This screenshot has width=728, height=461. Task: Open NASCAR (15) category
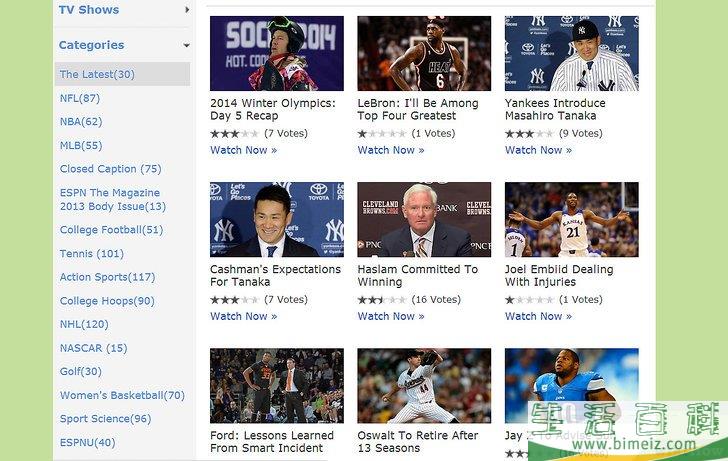click(x=93, y=348)
